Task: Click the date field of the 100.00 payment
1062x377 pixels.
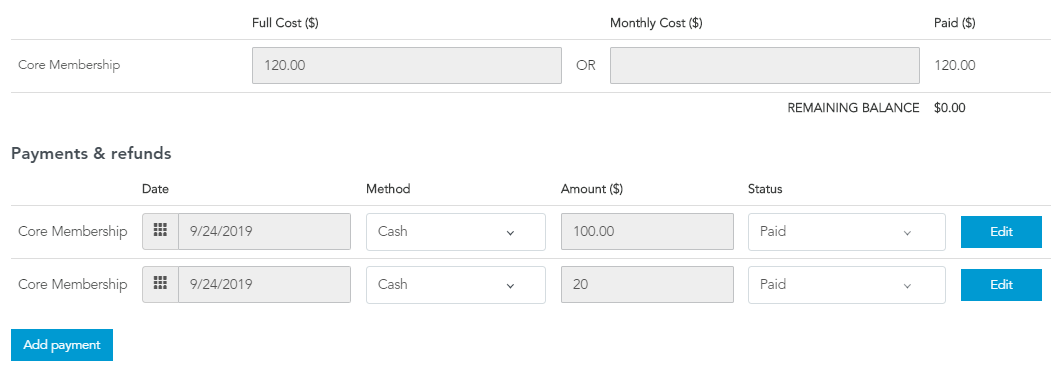Action: pos(265,231)
